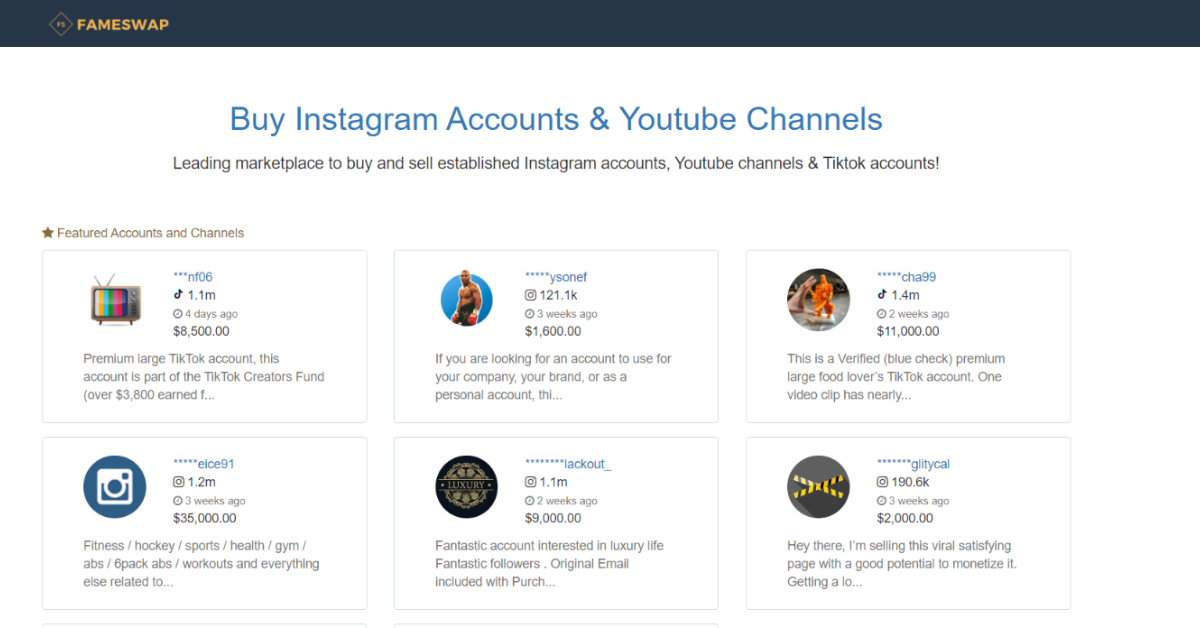The width and height of the screenshot is (1200, 628).
Task: Select the $2,000.00 price
Action: pyautogui.click(x=905, y=518)
